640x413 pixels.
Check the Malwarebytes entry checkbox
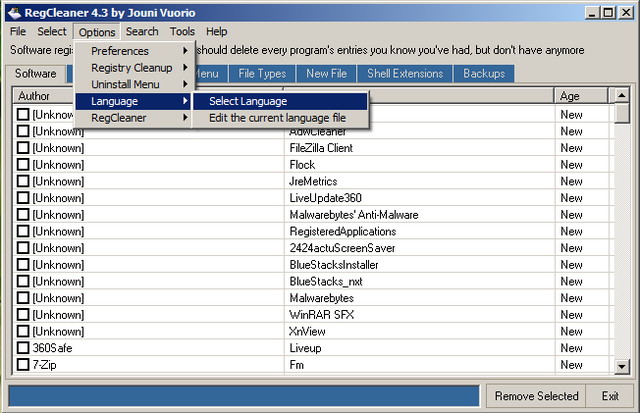pos(23,298)
